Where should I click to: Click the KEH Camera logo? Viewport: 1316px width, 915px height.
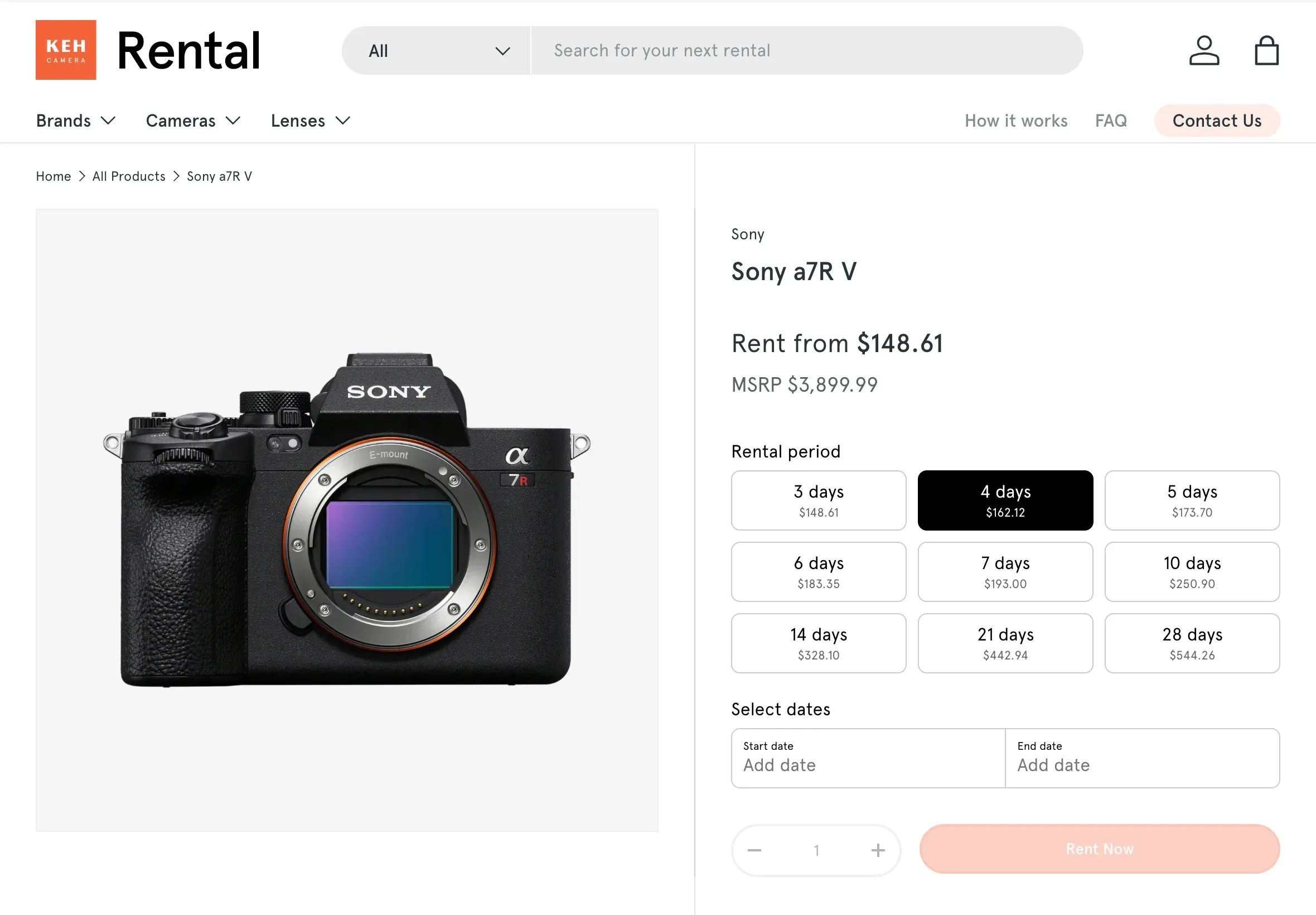pos(65,50)
